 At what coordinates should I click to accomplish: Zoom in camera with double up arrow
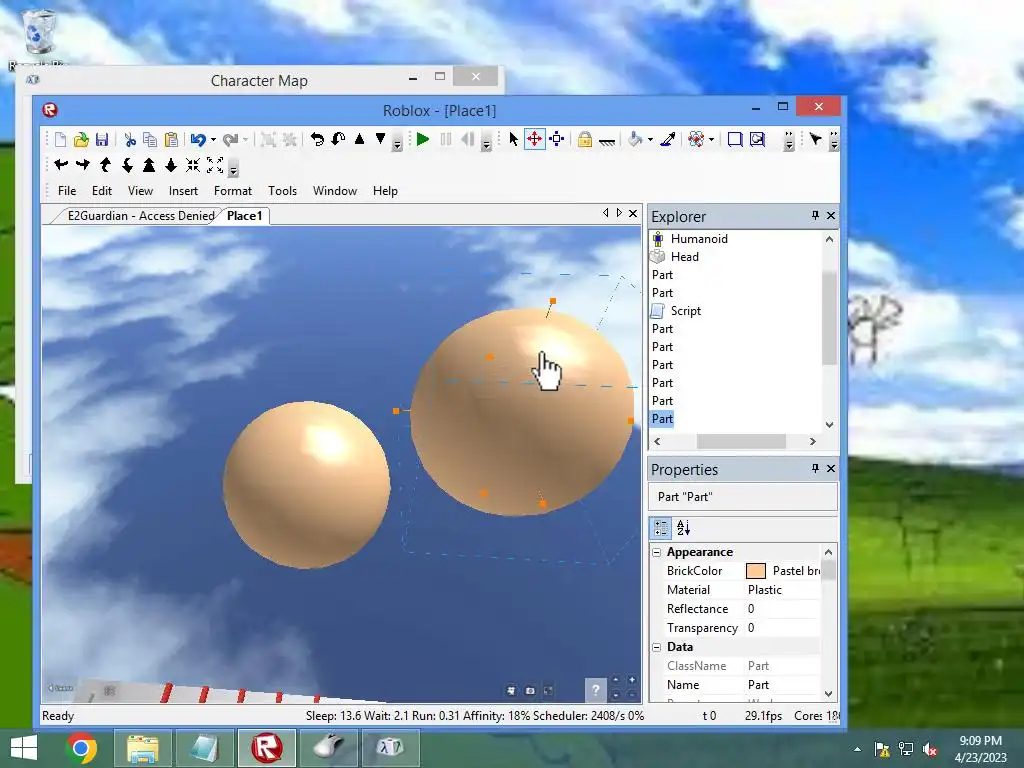[149, 165]
